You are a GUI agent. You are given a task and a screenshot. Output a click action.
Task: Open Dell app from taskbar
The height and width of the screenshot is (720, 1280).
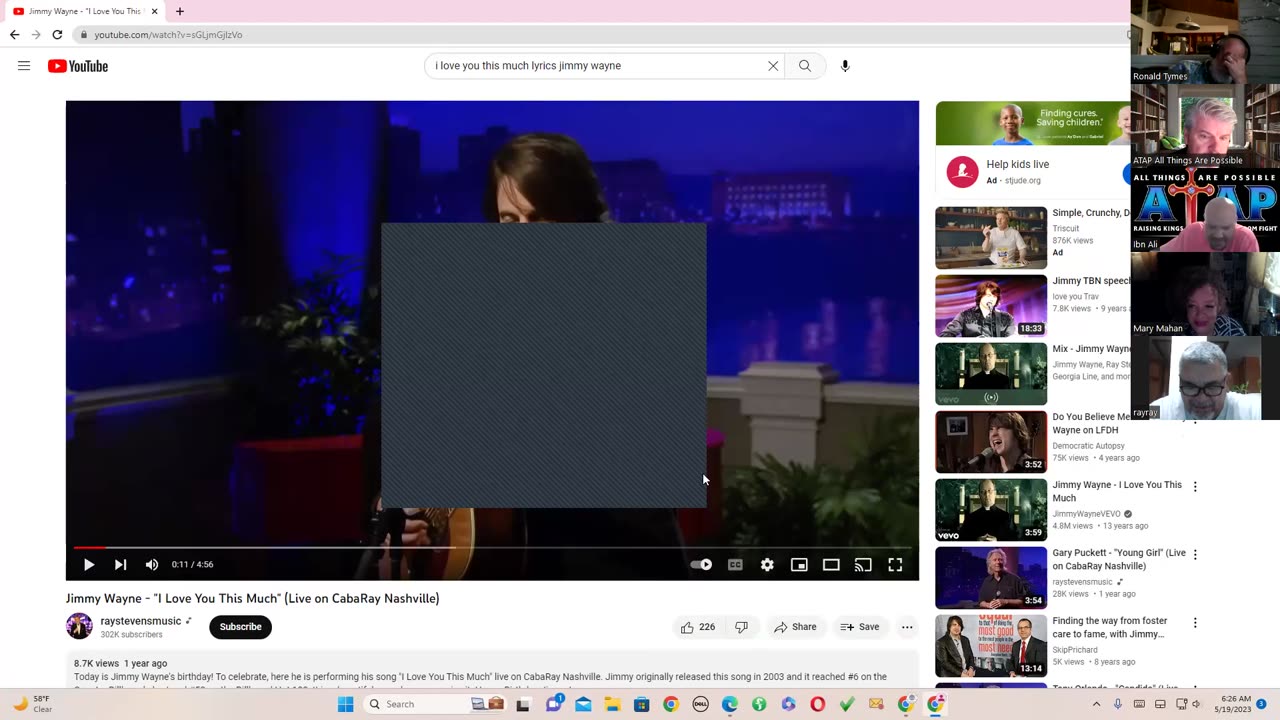700,704
